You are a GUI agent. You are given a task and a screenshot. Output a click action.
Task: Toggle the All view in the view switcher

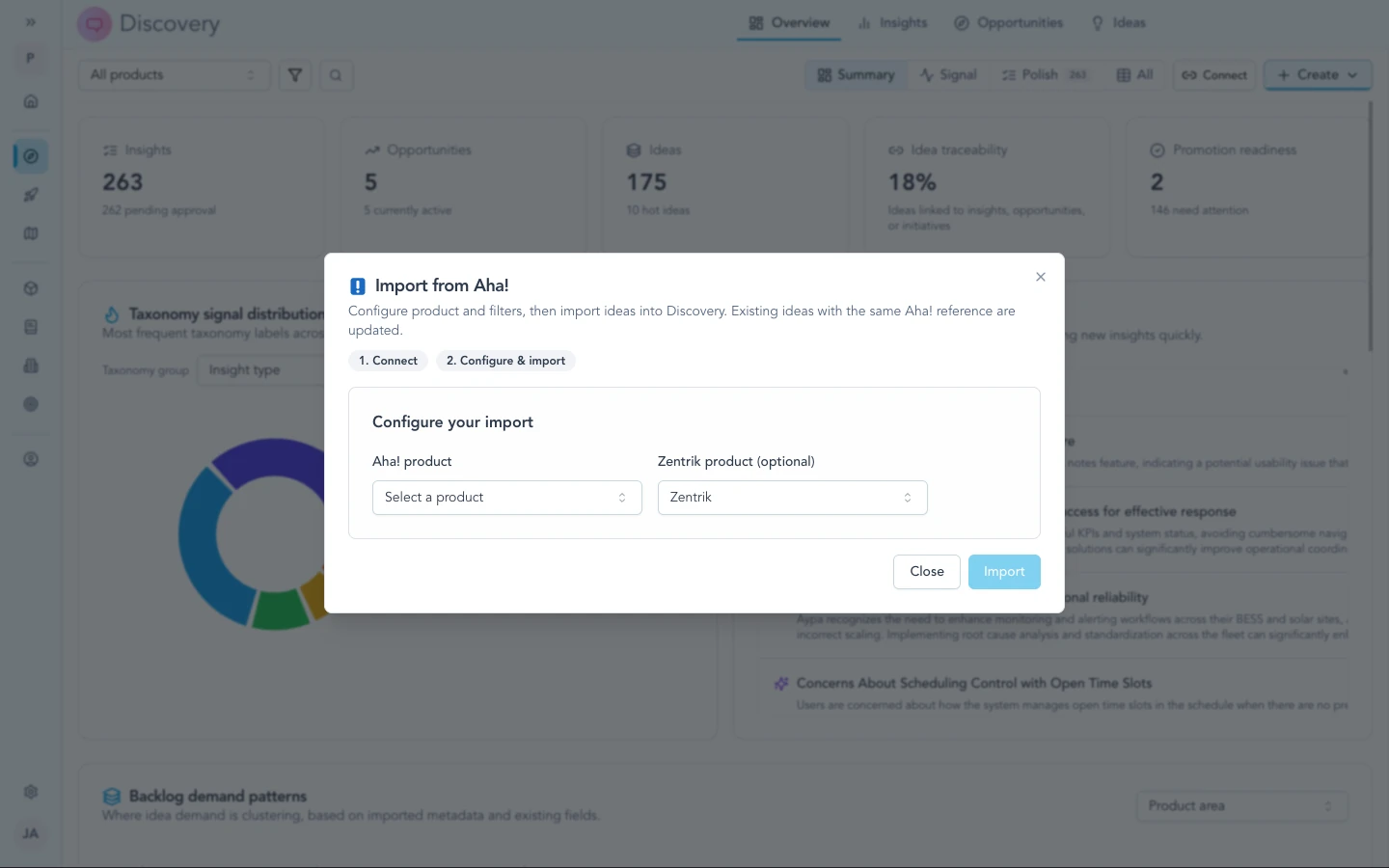[x=1134, y=74]
